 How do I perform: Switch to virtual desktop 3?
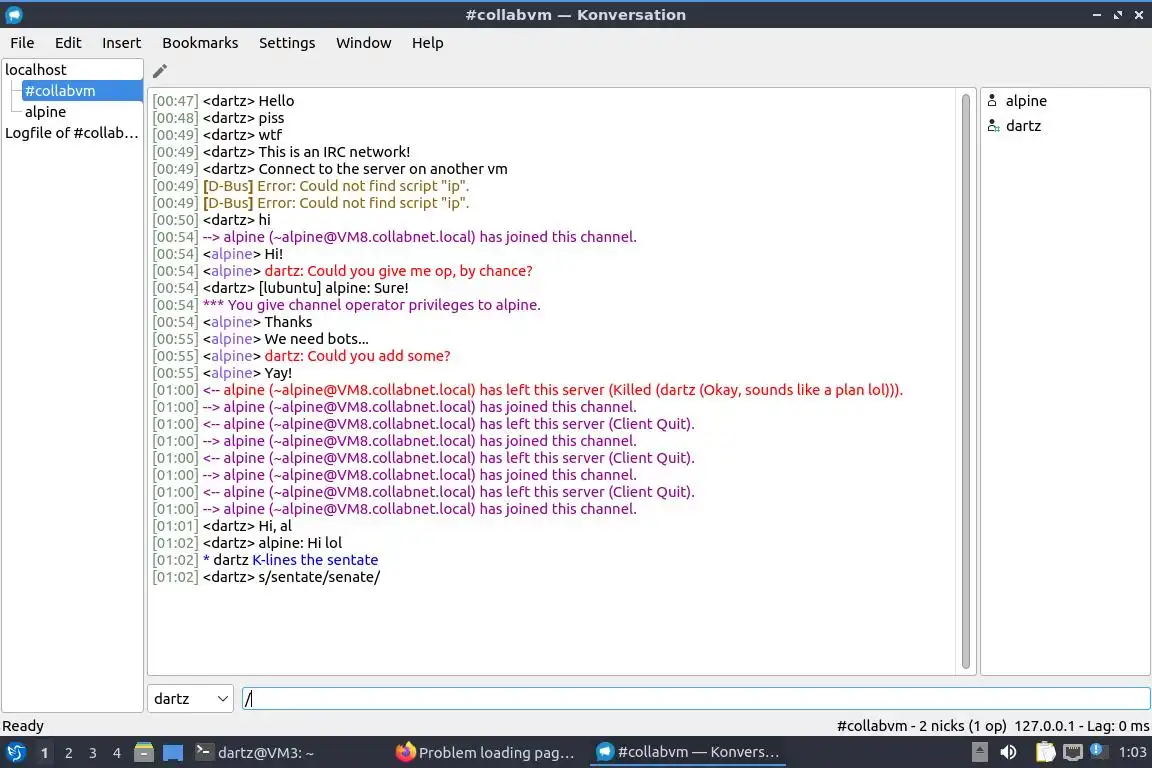tap(93, 753)
